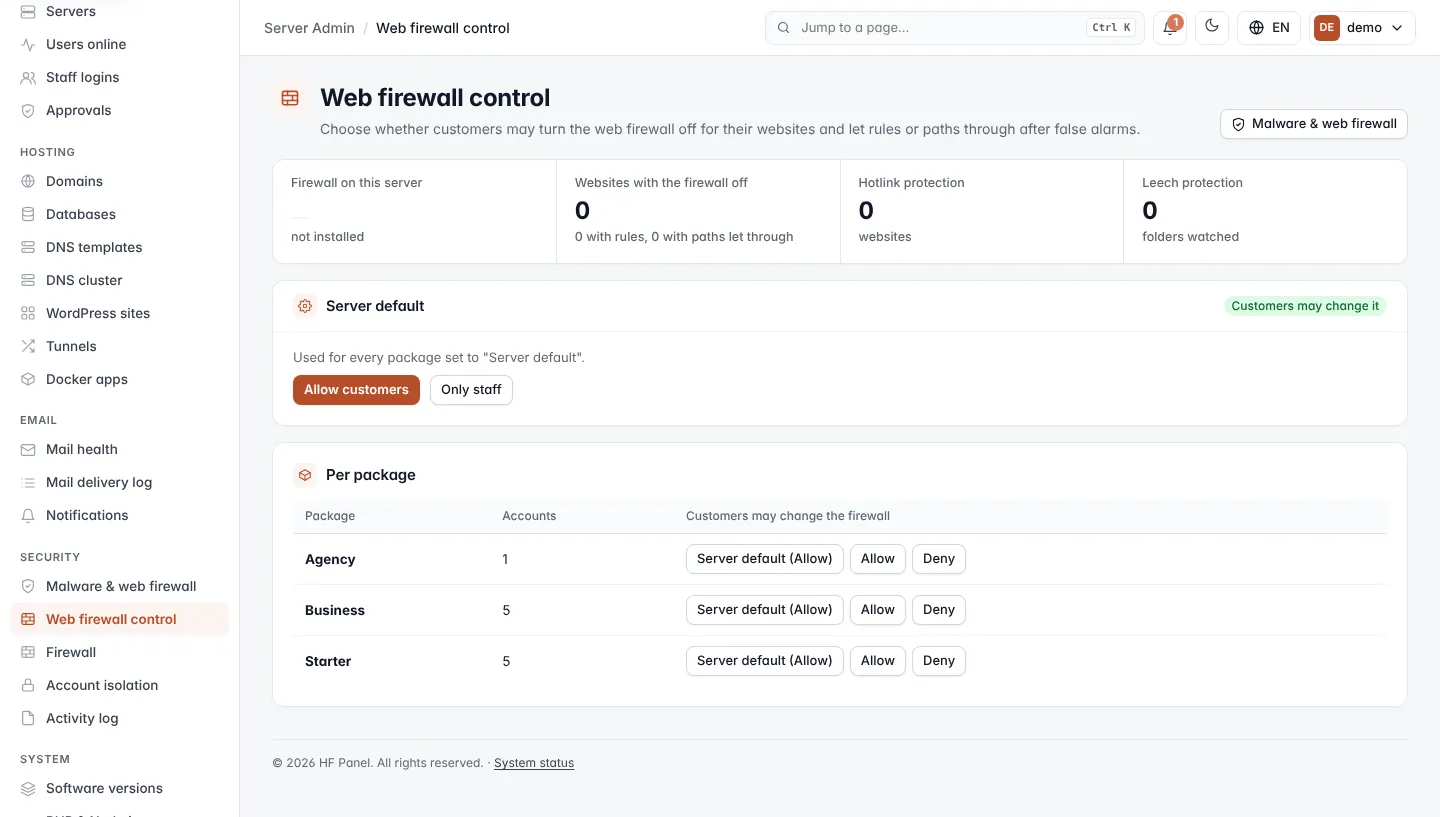Viewport: 1440px width, 817px height.
Task: Open Mail health page in sidebar
Action: [119, 449]
